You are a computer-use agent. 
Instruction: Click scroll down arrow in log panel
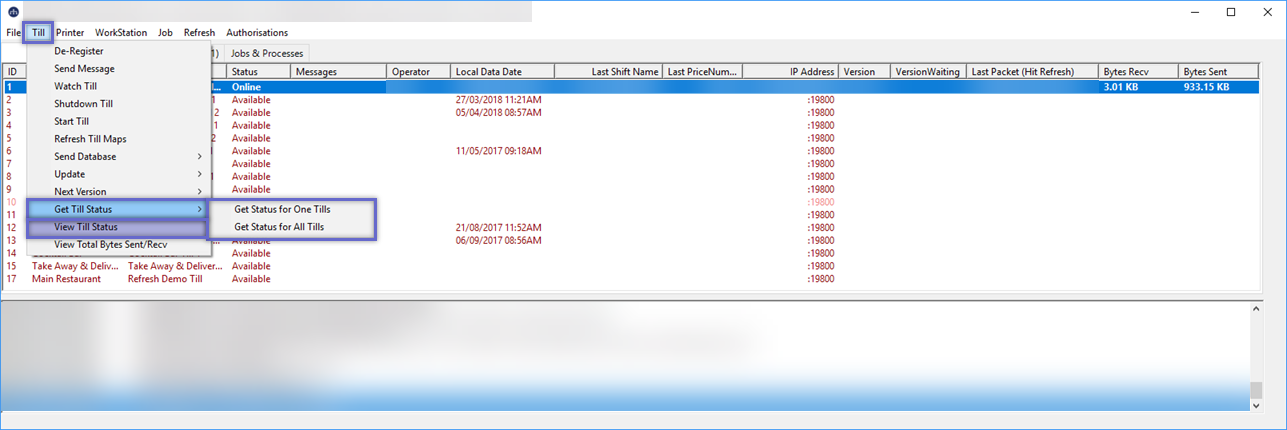tap(1257, 406)
